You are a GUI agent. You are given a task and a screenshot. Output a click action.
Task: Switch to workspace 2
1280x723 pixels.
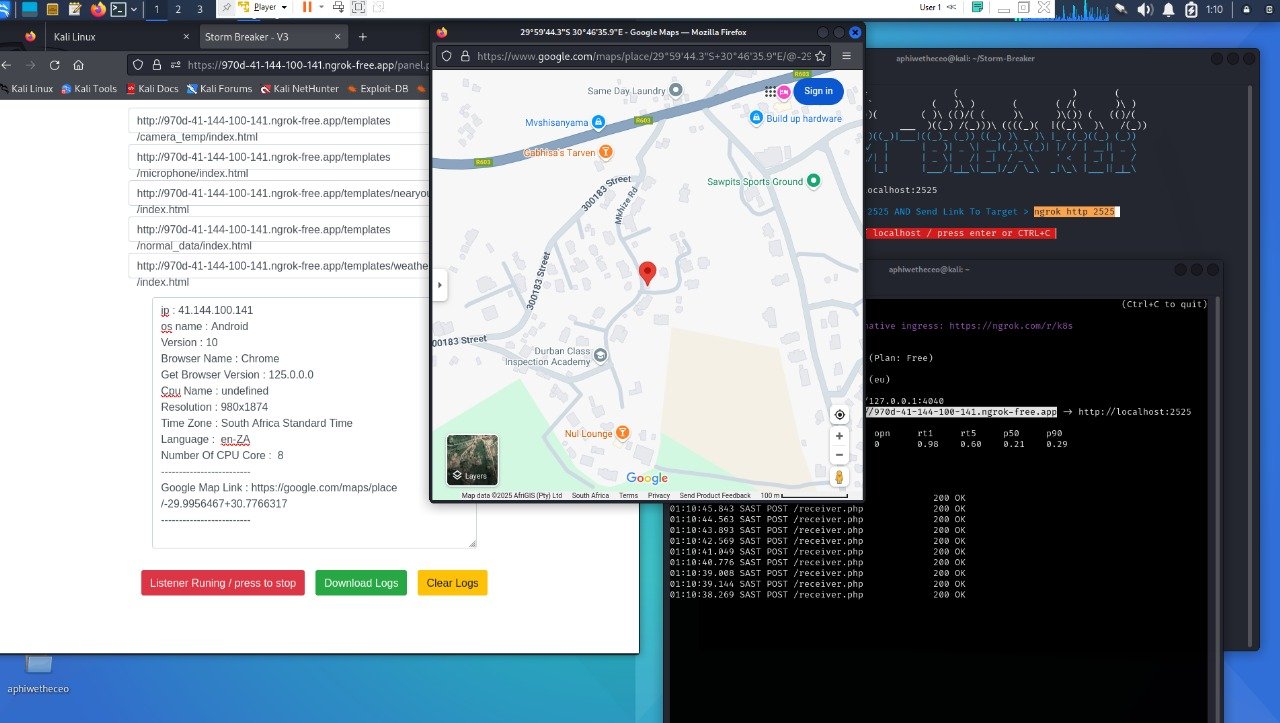(177, 10)
